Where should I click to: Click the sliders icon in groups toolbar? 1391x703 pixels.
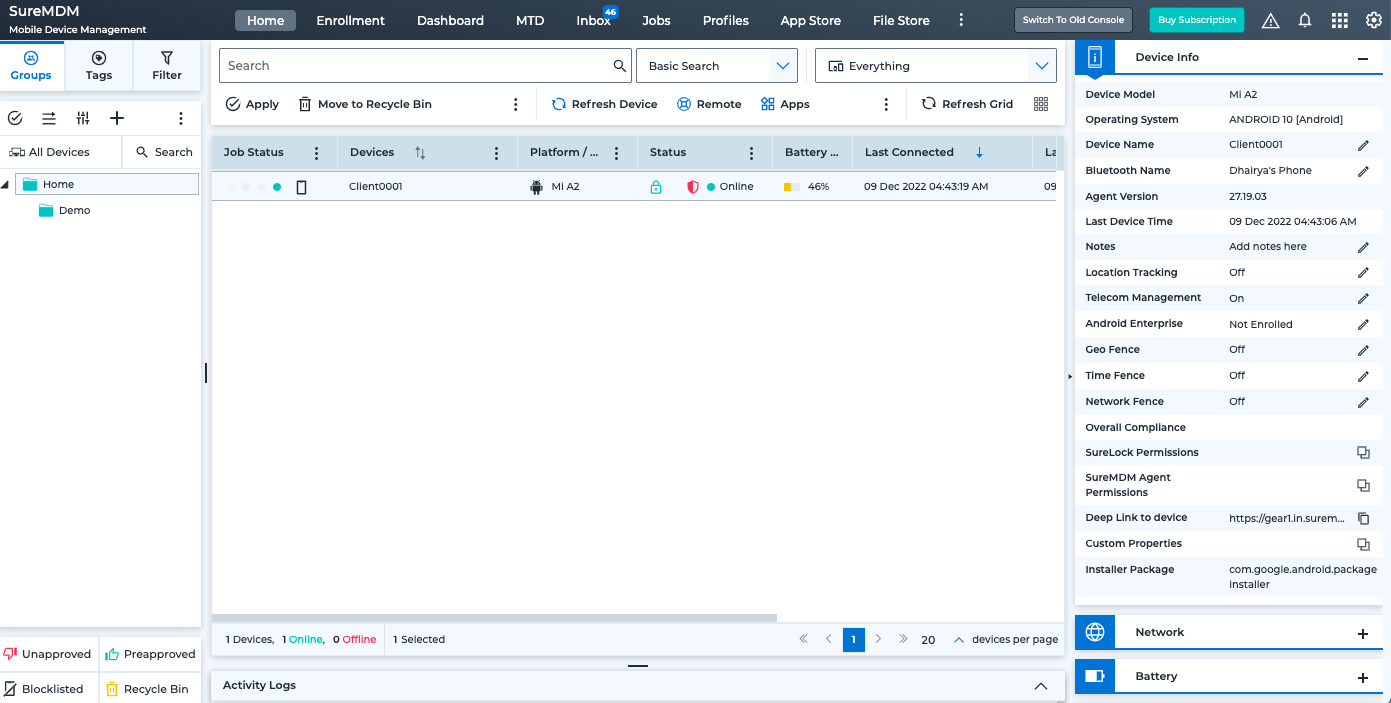point(83,118)
